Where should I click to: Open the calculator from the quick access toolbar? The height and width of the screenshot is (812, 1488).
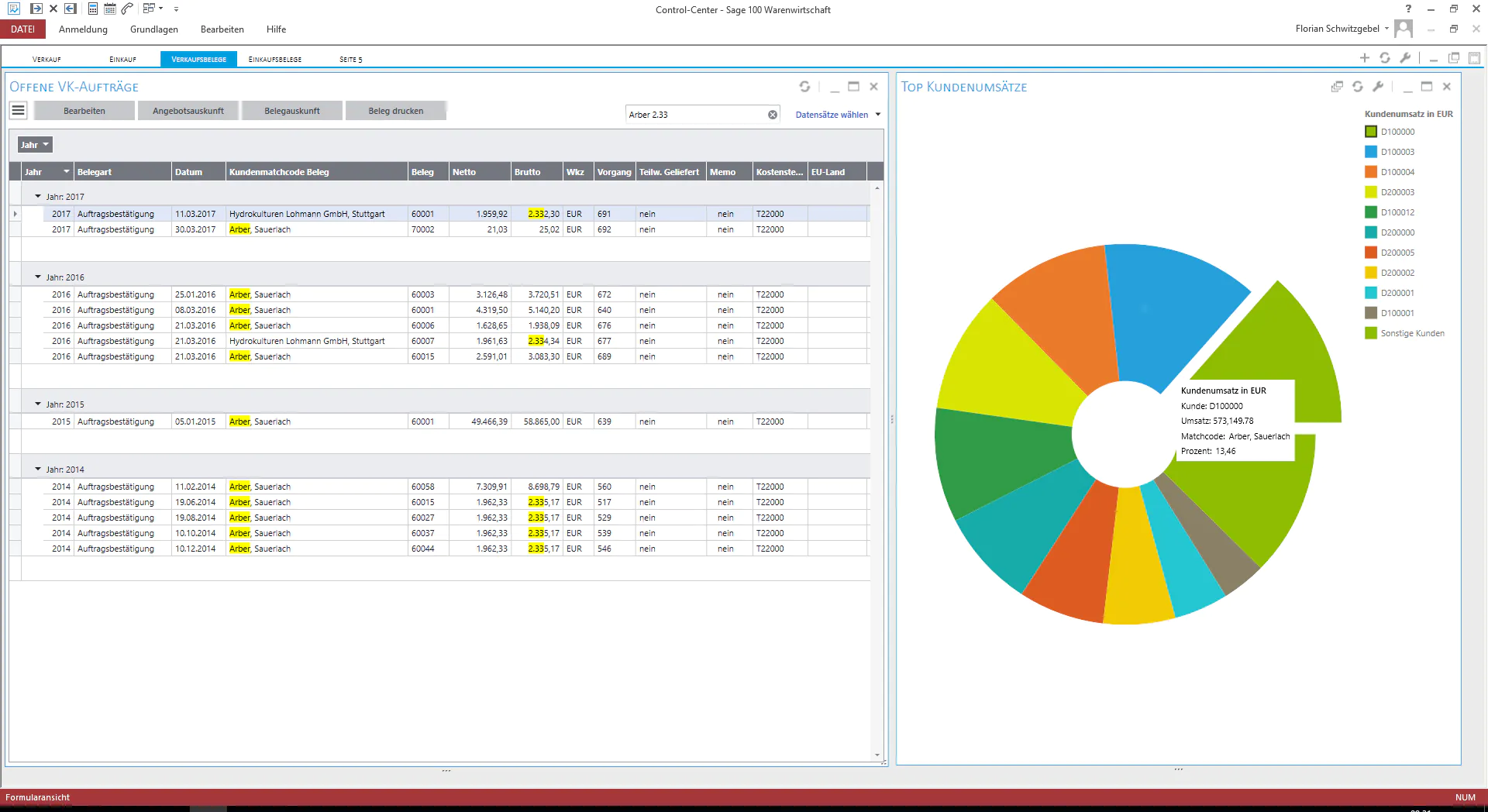(x=93, y=9)
